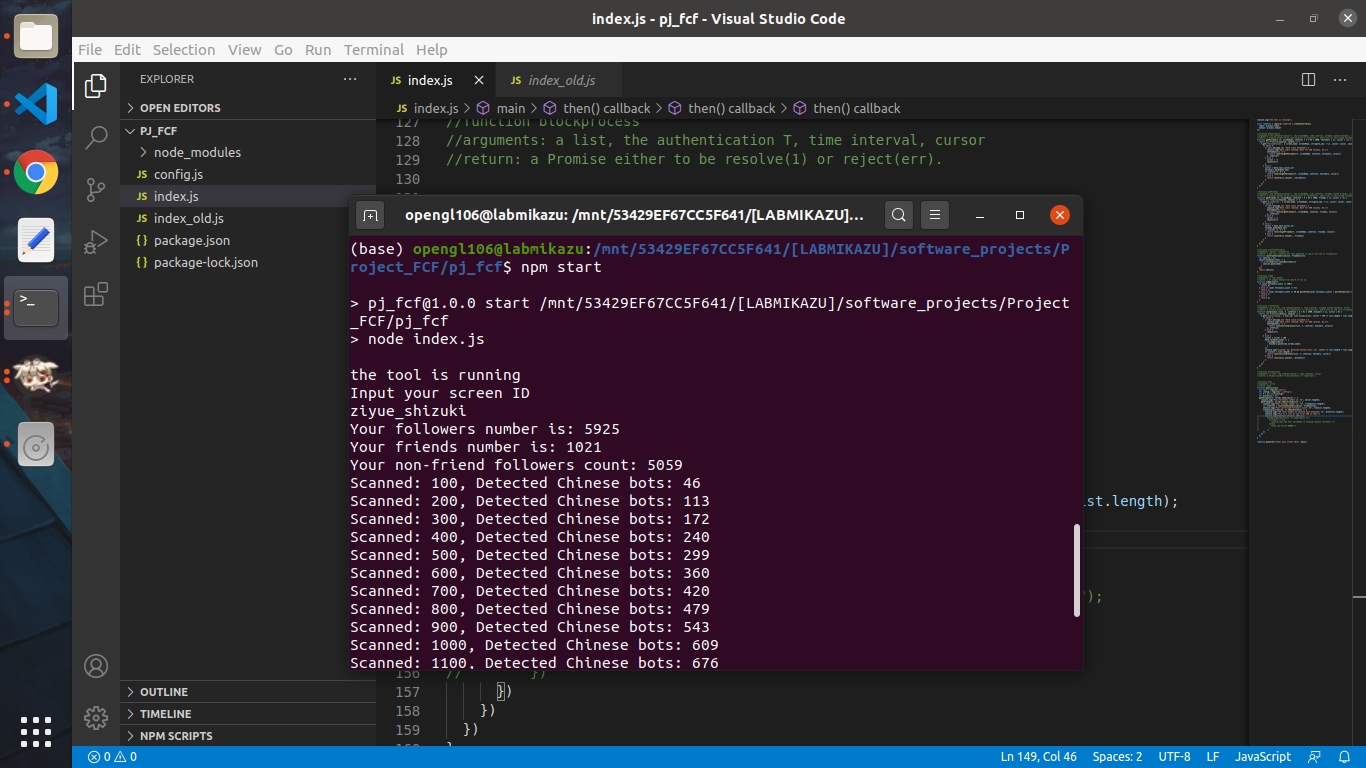Open the Search view in activity bar
Viewport: 1366px width, 768px height.
96,137
